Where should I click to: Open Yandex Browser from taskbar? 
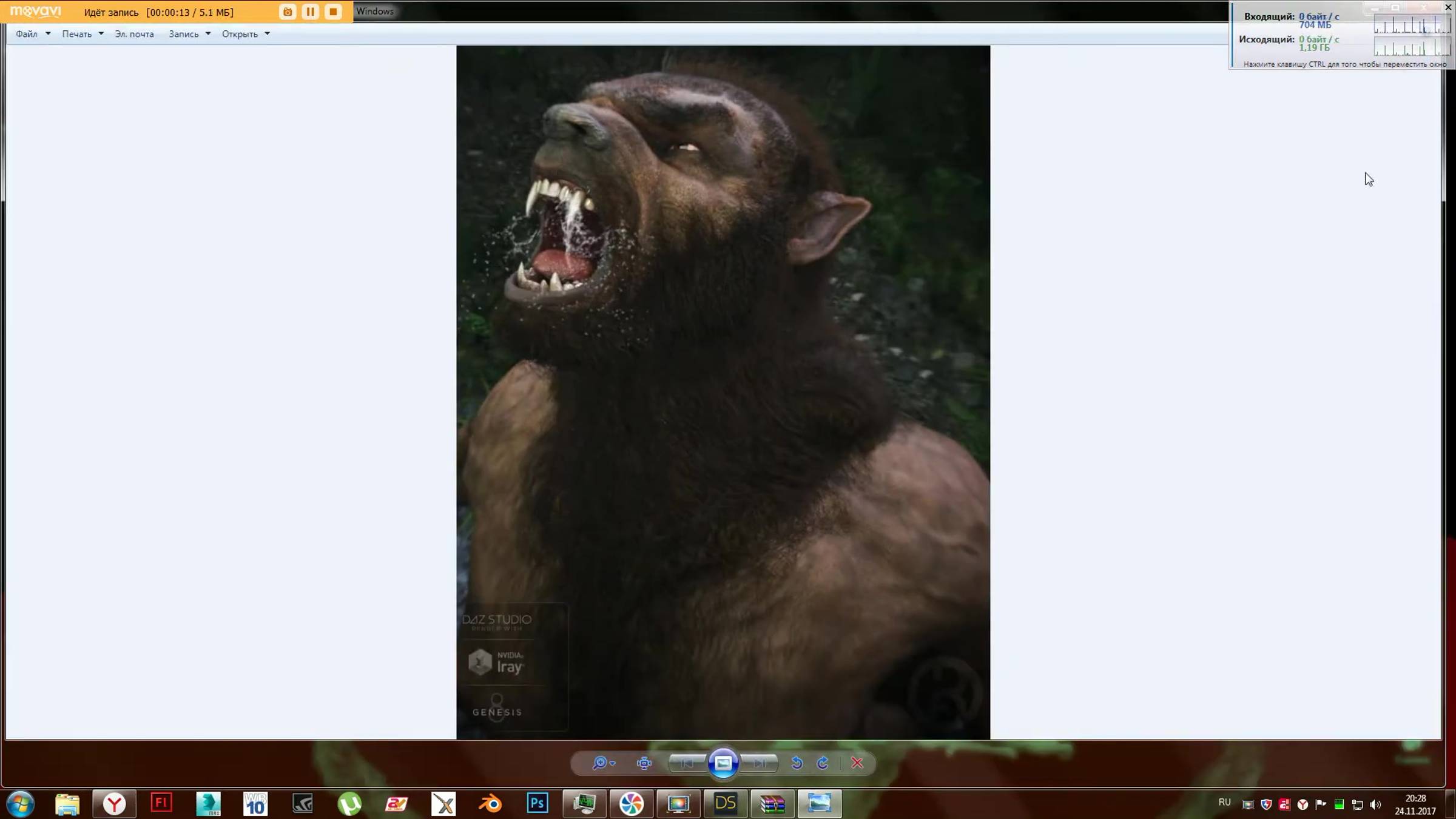[x=114, y=804]
